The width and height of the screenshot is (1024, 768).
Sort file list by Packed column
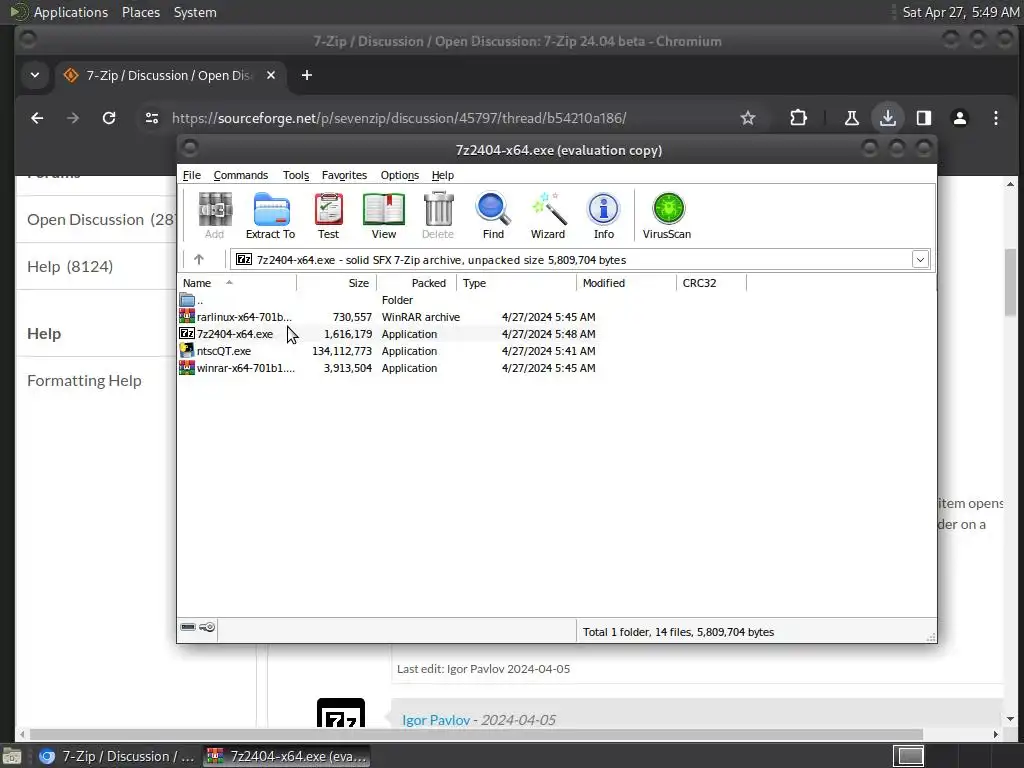pyautogui.click(x=417, y=283)
